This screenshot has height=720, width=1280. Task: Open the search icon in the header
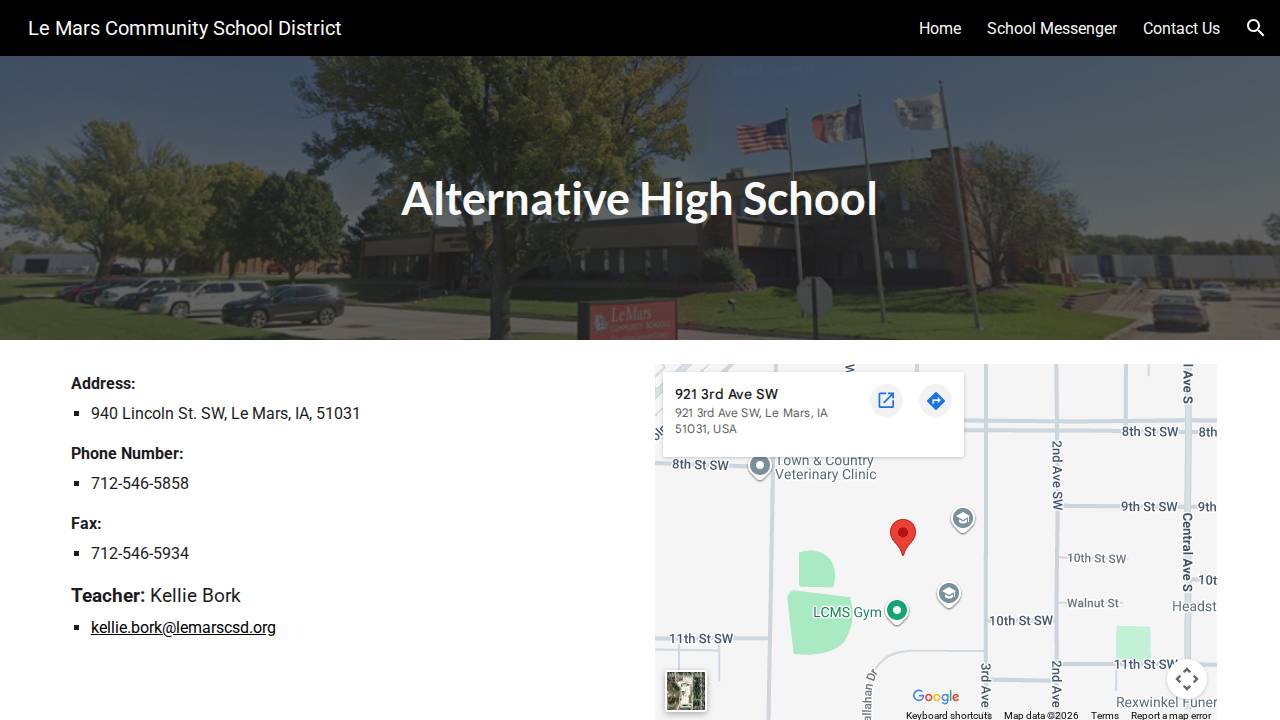coord(1256,28)
